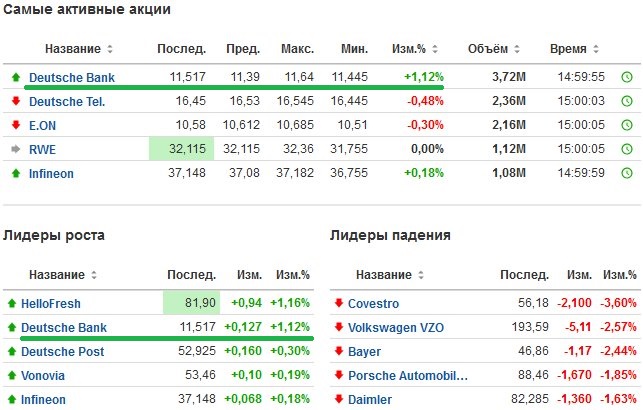Click the clock icon in E.ON row
Viewport: 643px width, 410px height.
[x=627, y=125]
